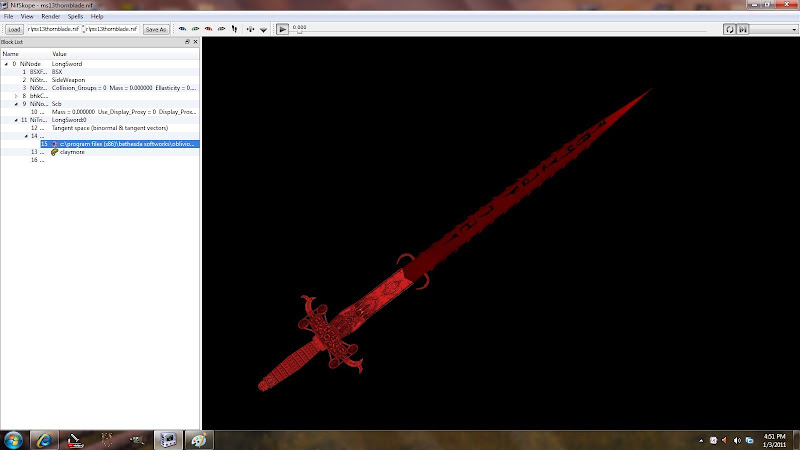Image resolution: width=800 pixels, height=450 pixels.
Task: Select the 9 Scb node row
Action: [x=100, y=104]
